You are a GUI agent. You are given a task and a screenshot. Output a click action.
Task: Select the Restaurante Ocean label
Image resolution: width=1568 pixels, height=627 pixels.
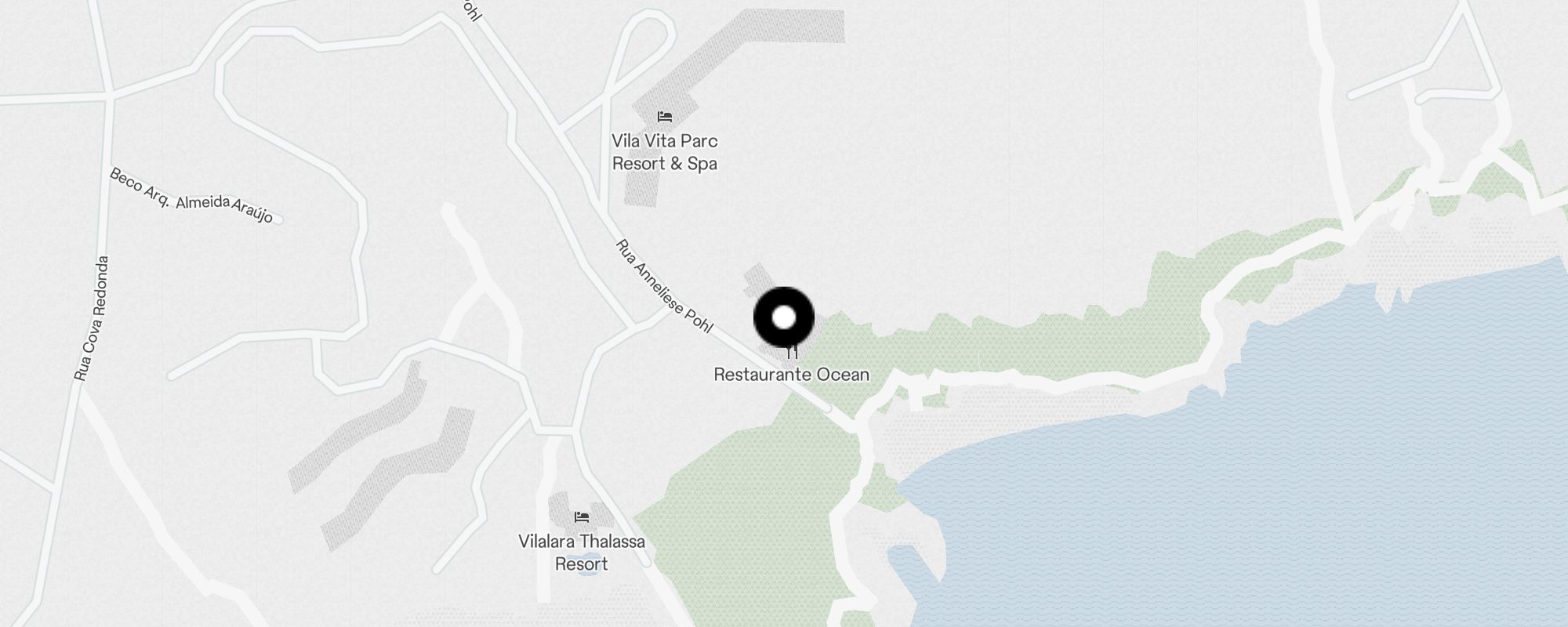click(x=791, y=375)
